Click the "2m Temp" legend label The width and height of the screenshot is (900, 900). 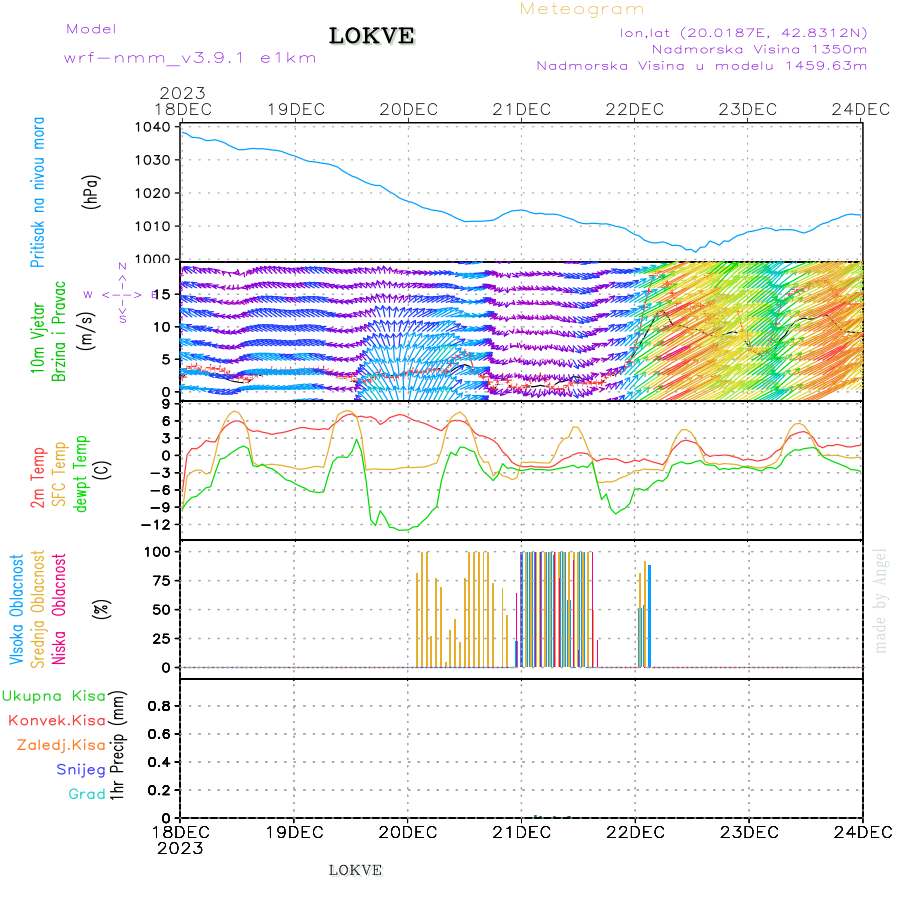(38, 478)
